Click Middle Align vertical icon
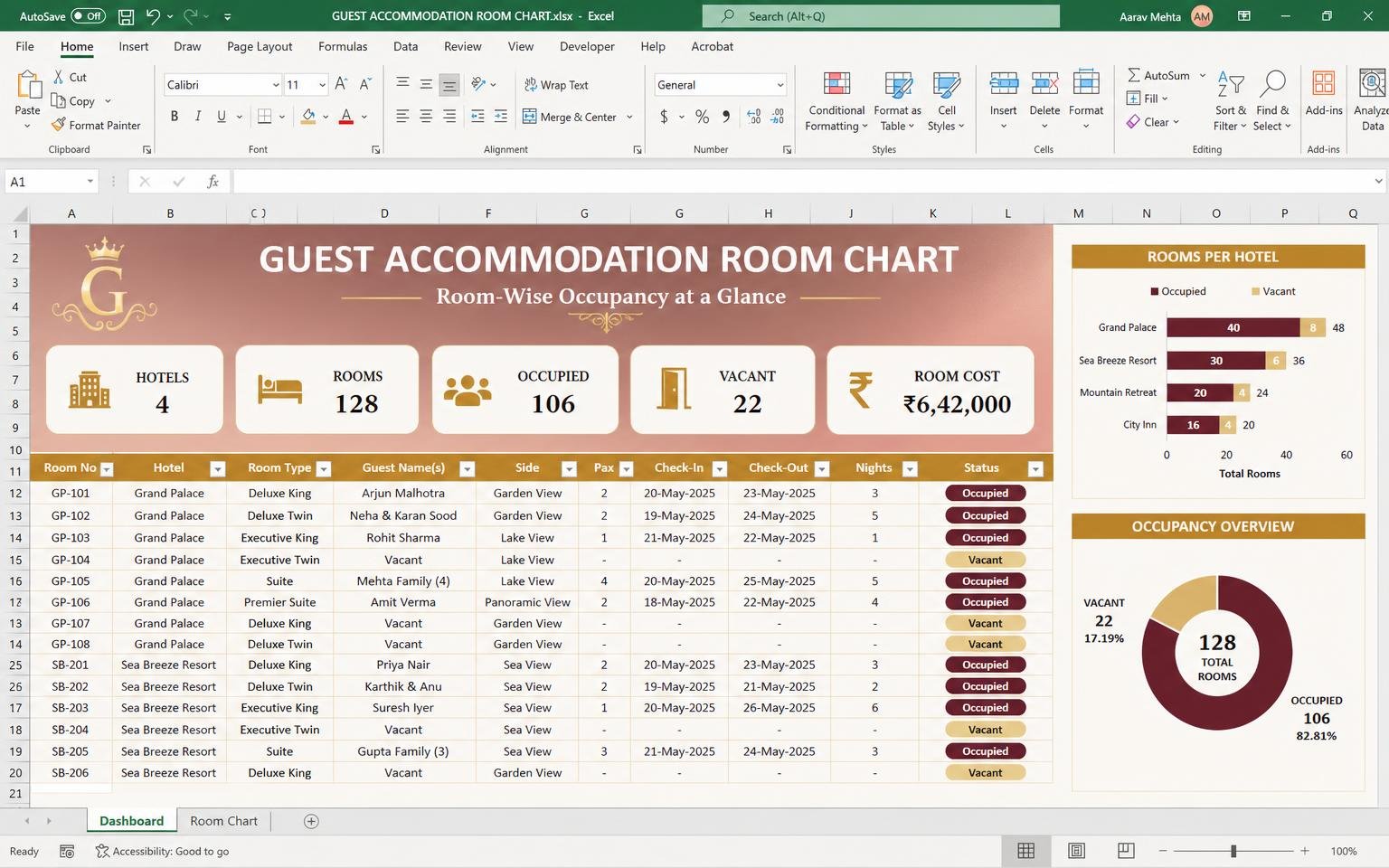The image size is (1389, 868). [426, 84]
